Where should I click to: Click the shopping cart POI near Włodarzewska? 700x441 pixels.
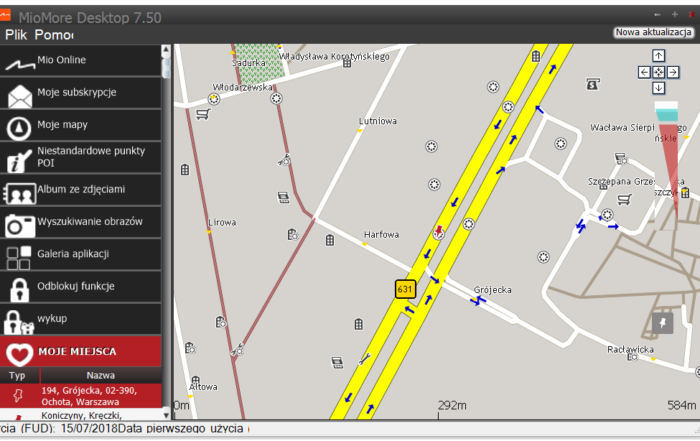click(x=203, y=114)
